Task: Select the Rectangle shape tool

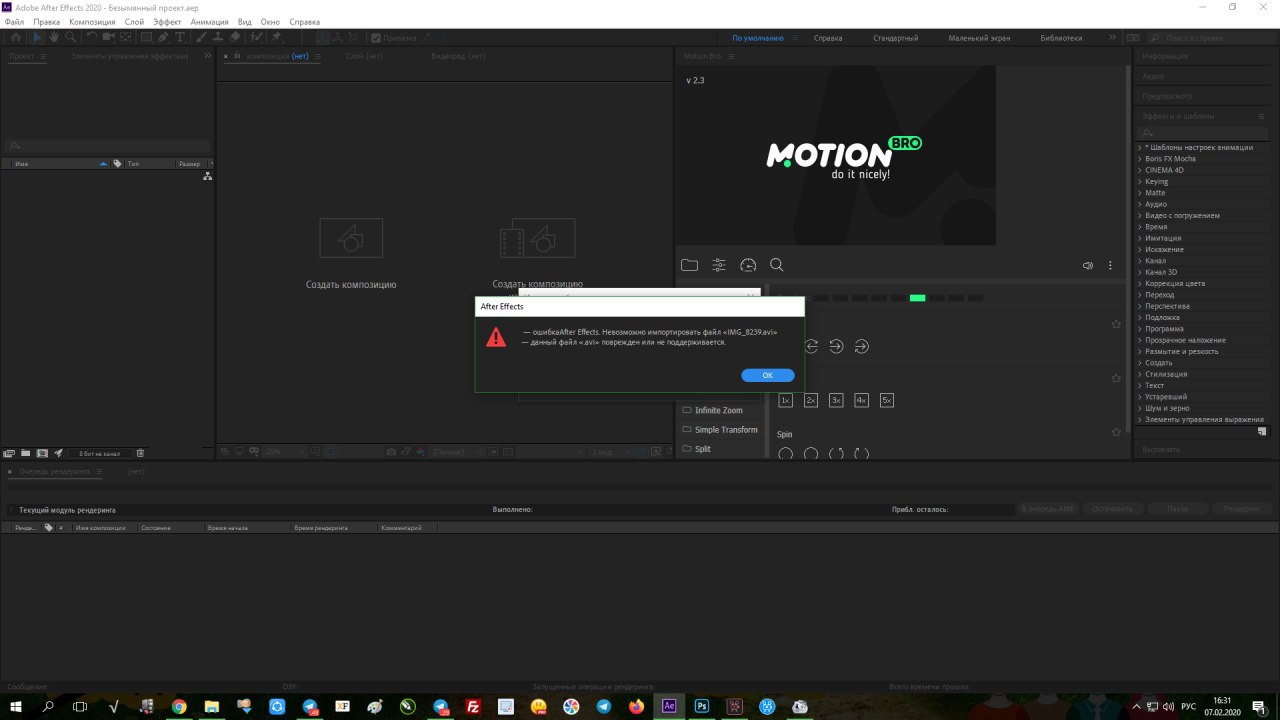Action: [x=146, y=37]
